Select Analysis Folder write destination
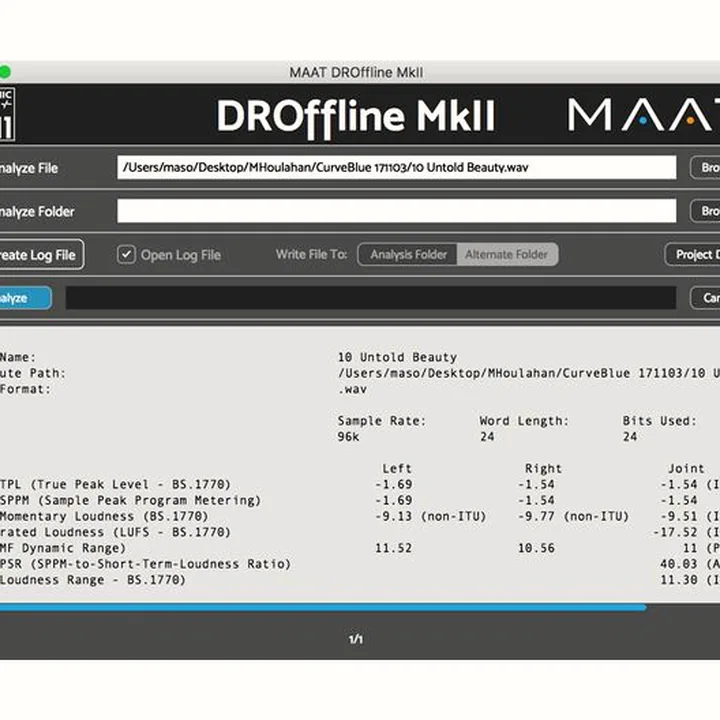720x720 pixels. (x=408, y=254)
